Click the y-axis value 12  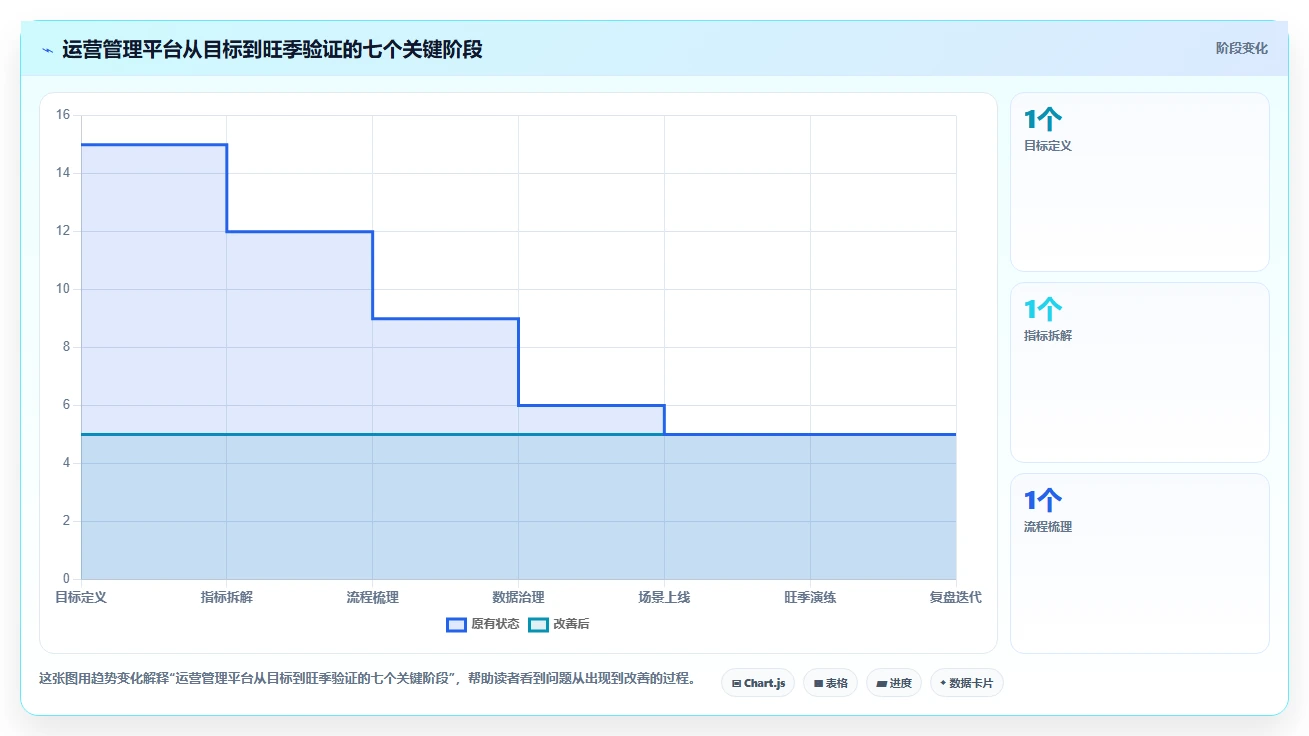click(63, 231)
